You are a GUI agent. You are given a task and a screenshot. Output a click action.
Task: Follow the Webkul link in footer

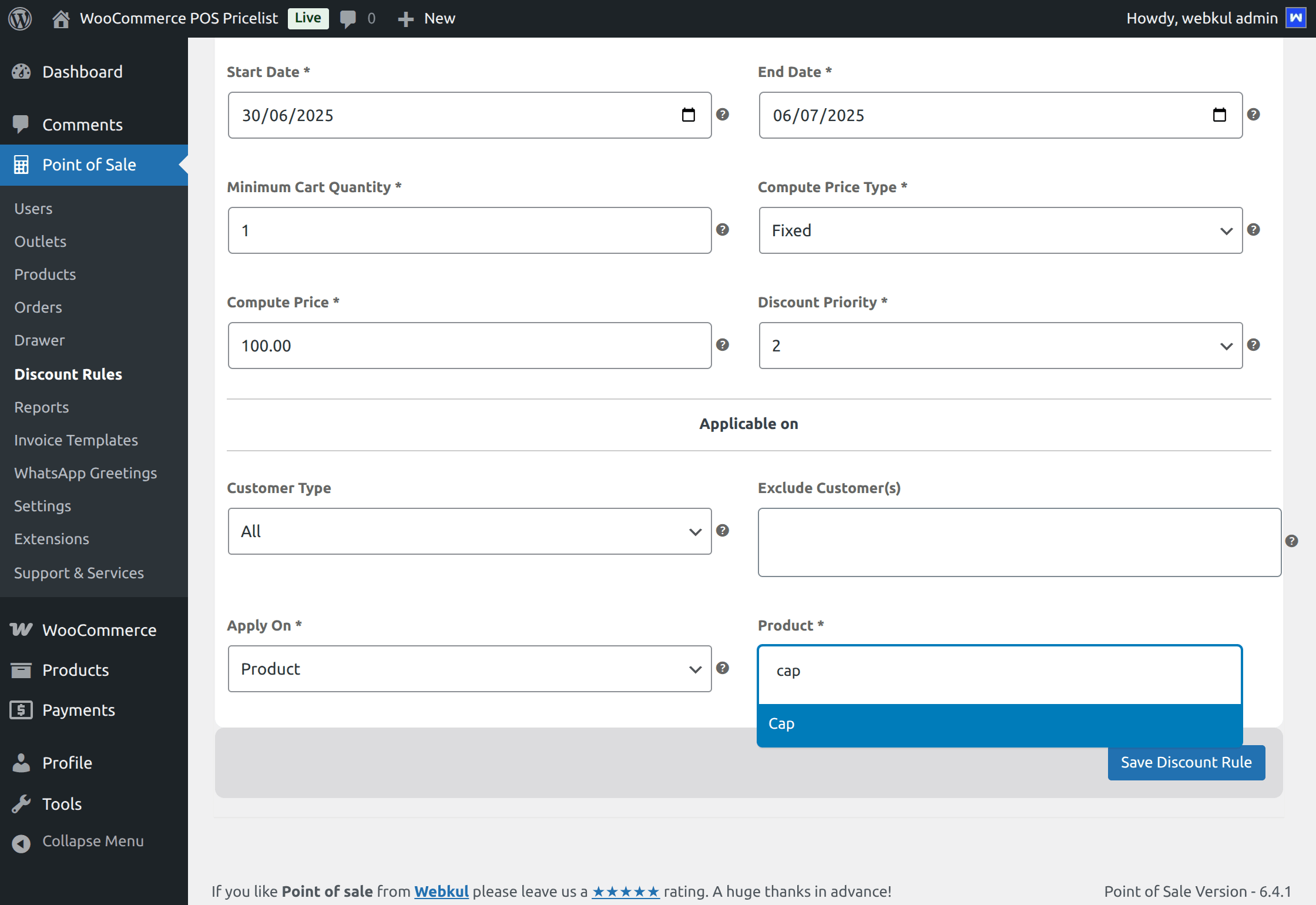click(x=441, y=891)
